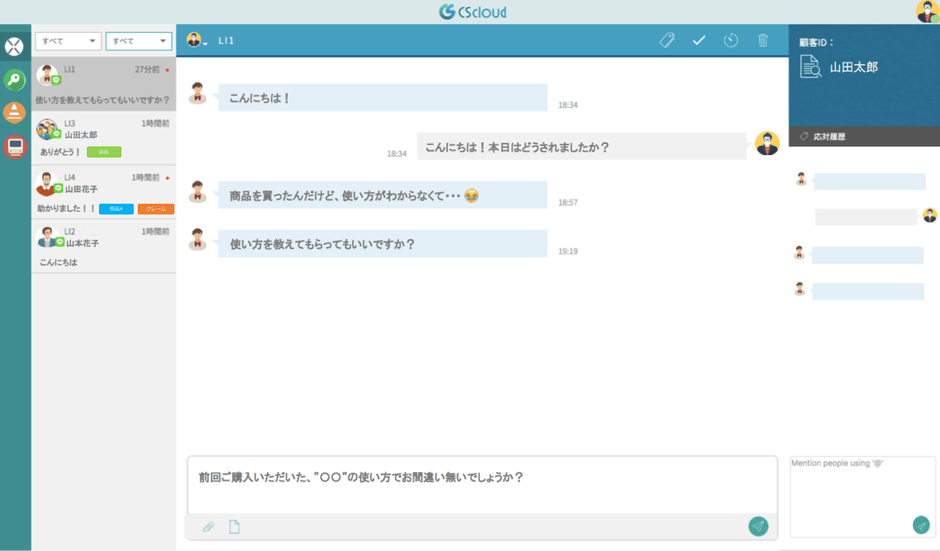Click the timer clock icon in header
This screenshot has width=940, height=551.
tap(731, 40)
